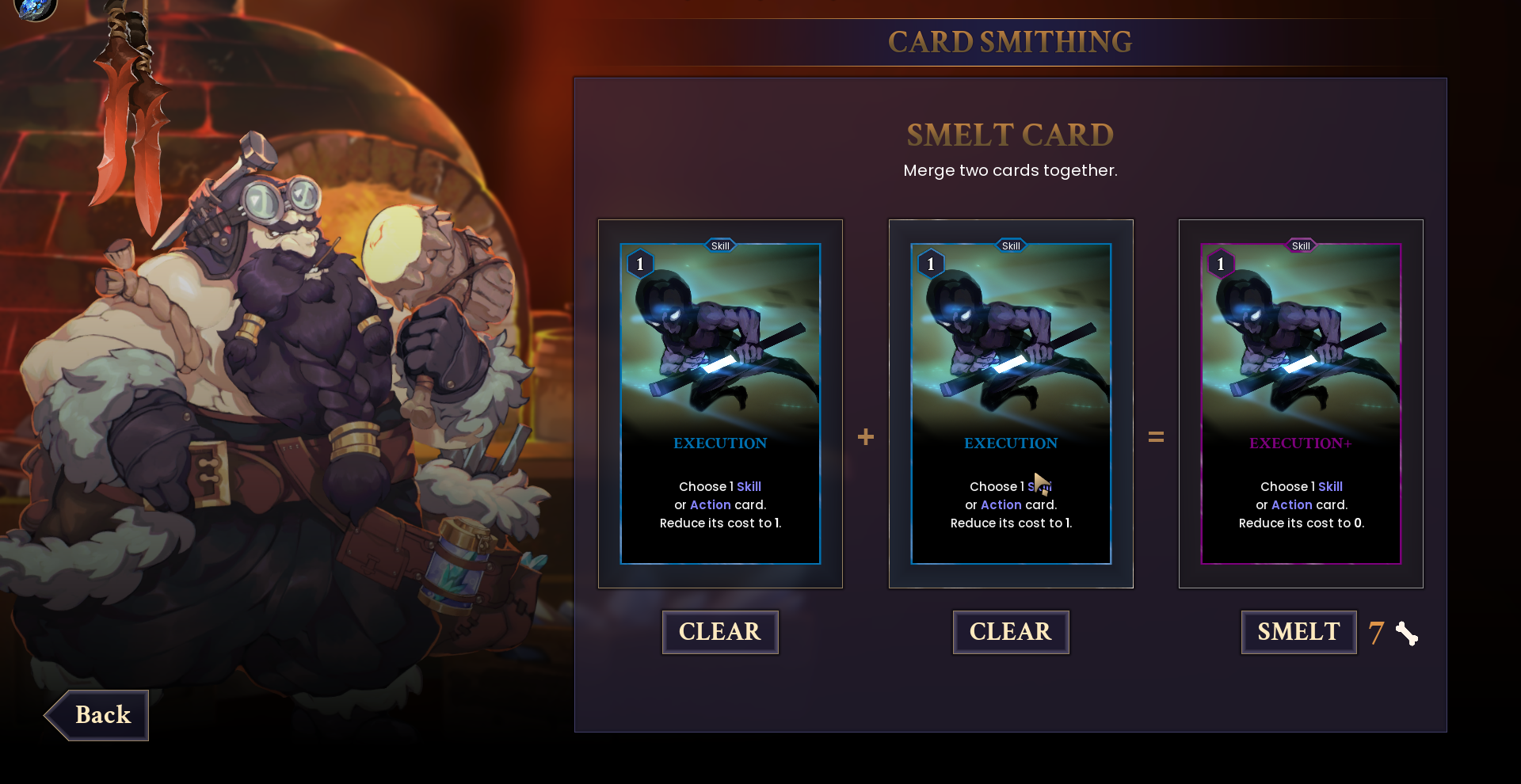The height and width of the screenshot is (784, 1521).
Task: Click the plus symbol between cards
Action: 866,436
